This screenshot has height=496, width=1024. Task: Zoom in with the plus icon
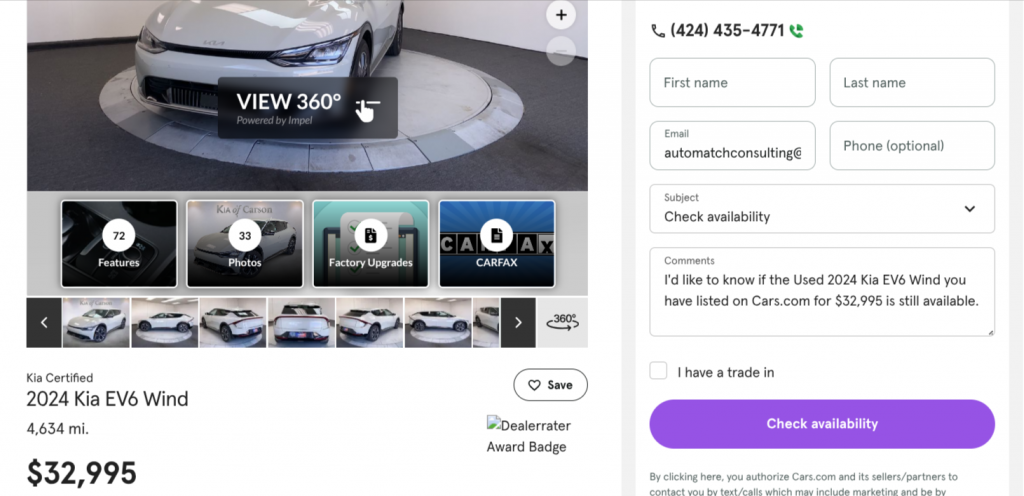[561, 14]
